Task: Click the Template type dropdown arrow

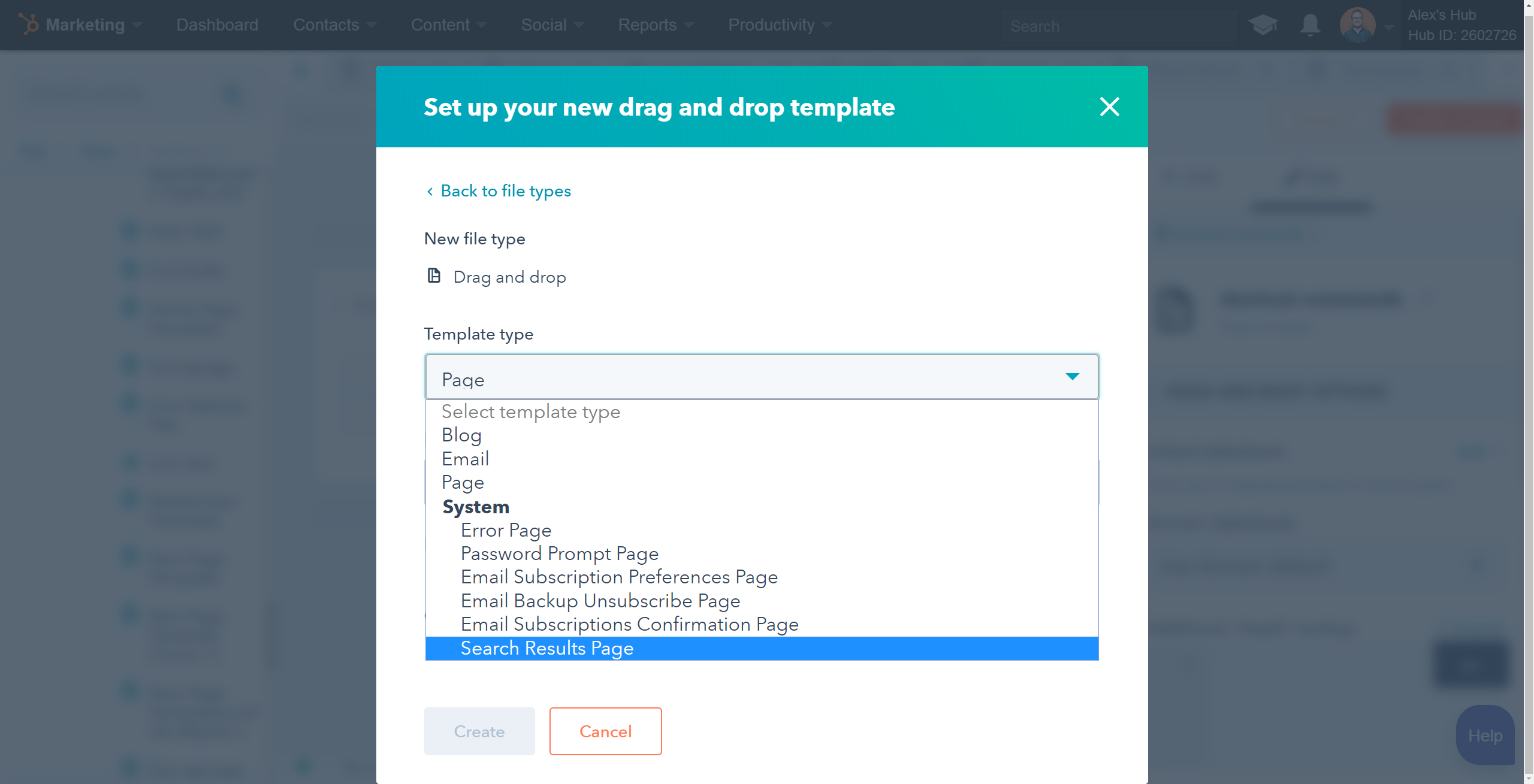Action: click(1072, 377)
